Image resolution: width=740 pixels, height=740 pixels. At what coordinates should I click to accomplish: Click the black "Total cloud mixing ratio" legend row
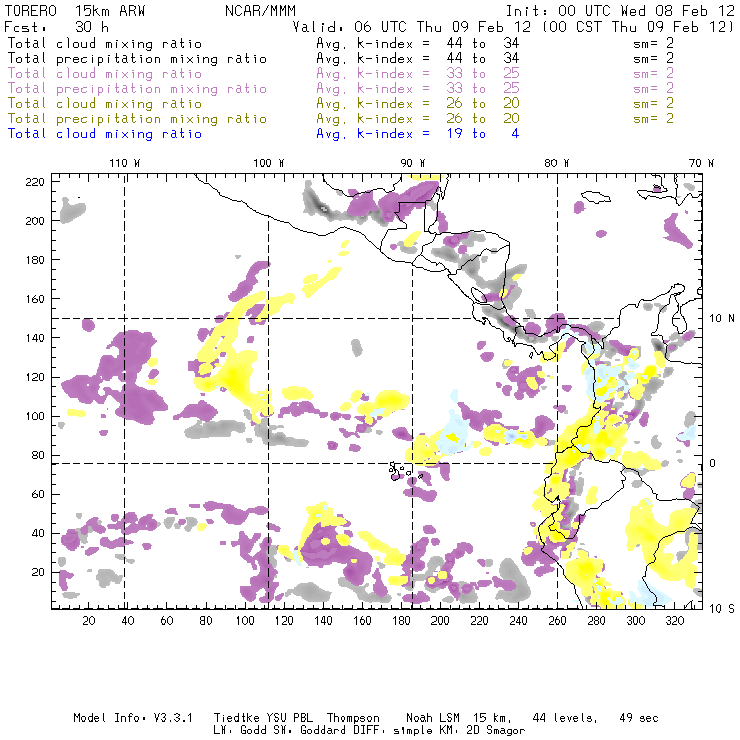[x=105, y=43]
